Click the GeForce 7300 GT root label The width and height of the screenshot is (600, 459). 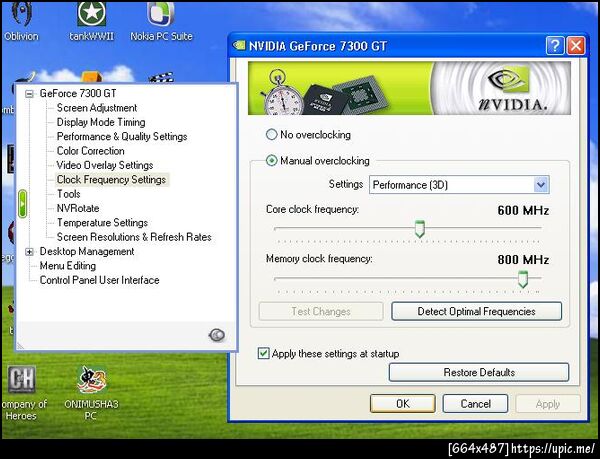click(x=78, y=93)
